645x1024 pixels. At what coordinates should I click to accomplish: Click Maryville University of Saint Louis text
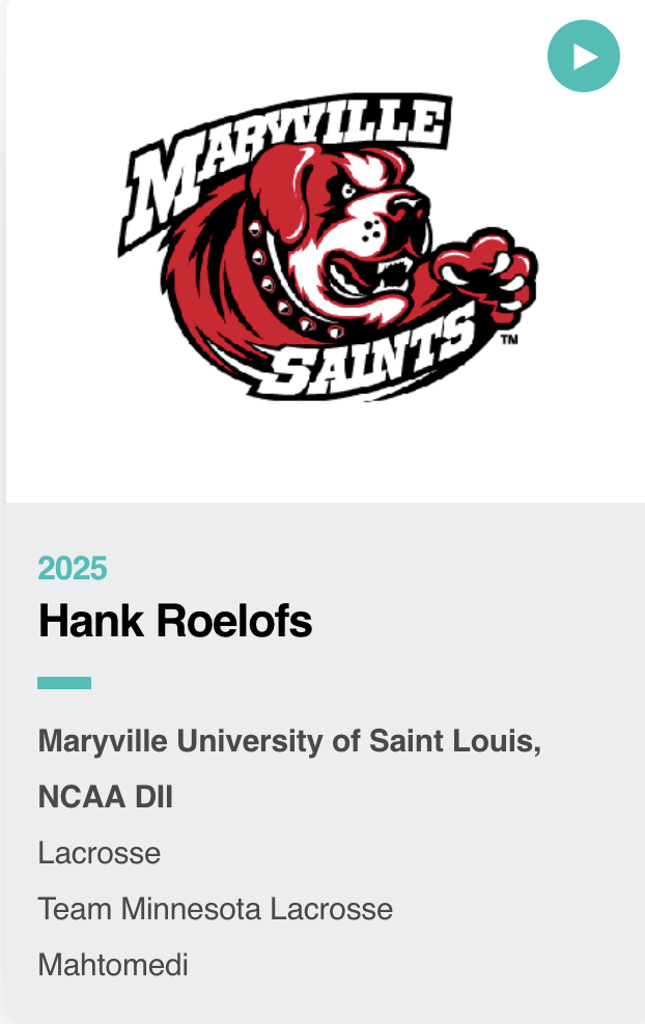[290, 742]
